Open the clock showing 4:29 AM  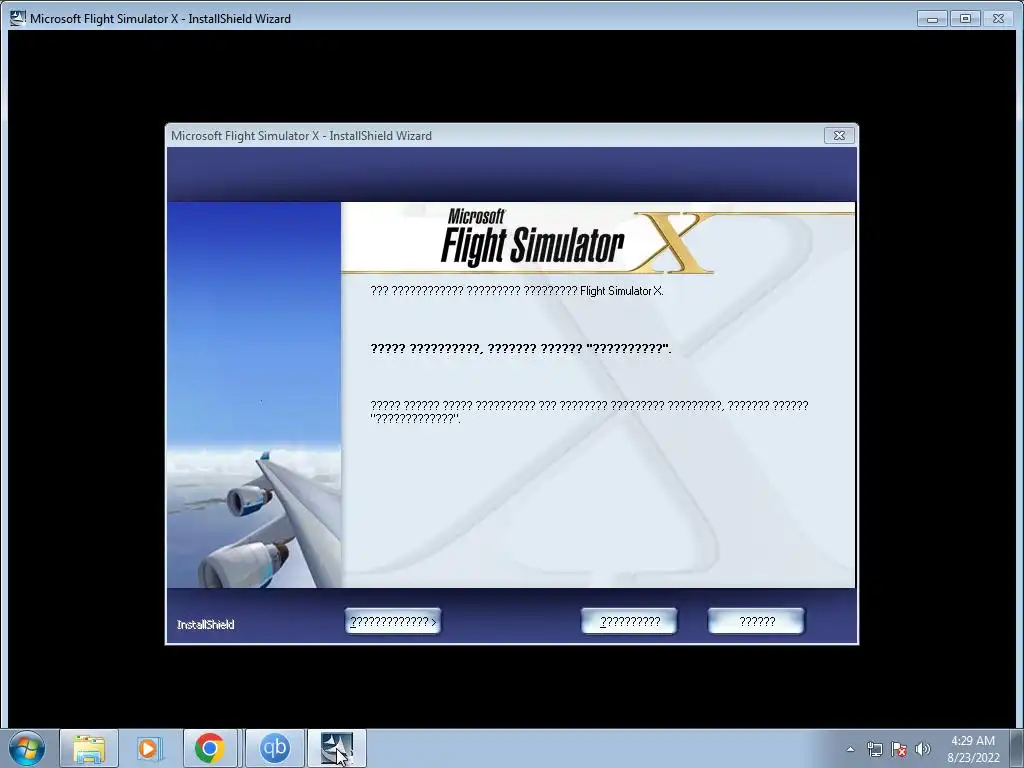point(973,749)
